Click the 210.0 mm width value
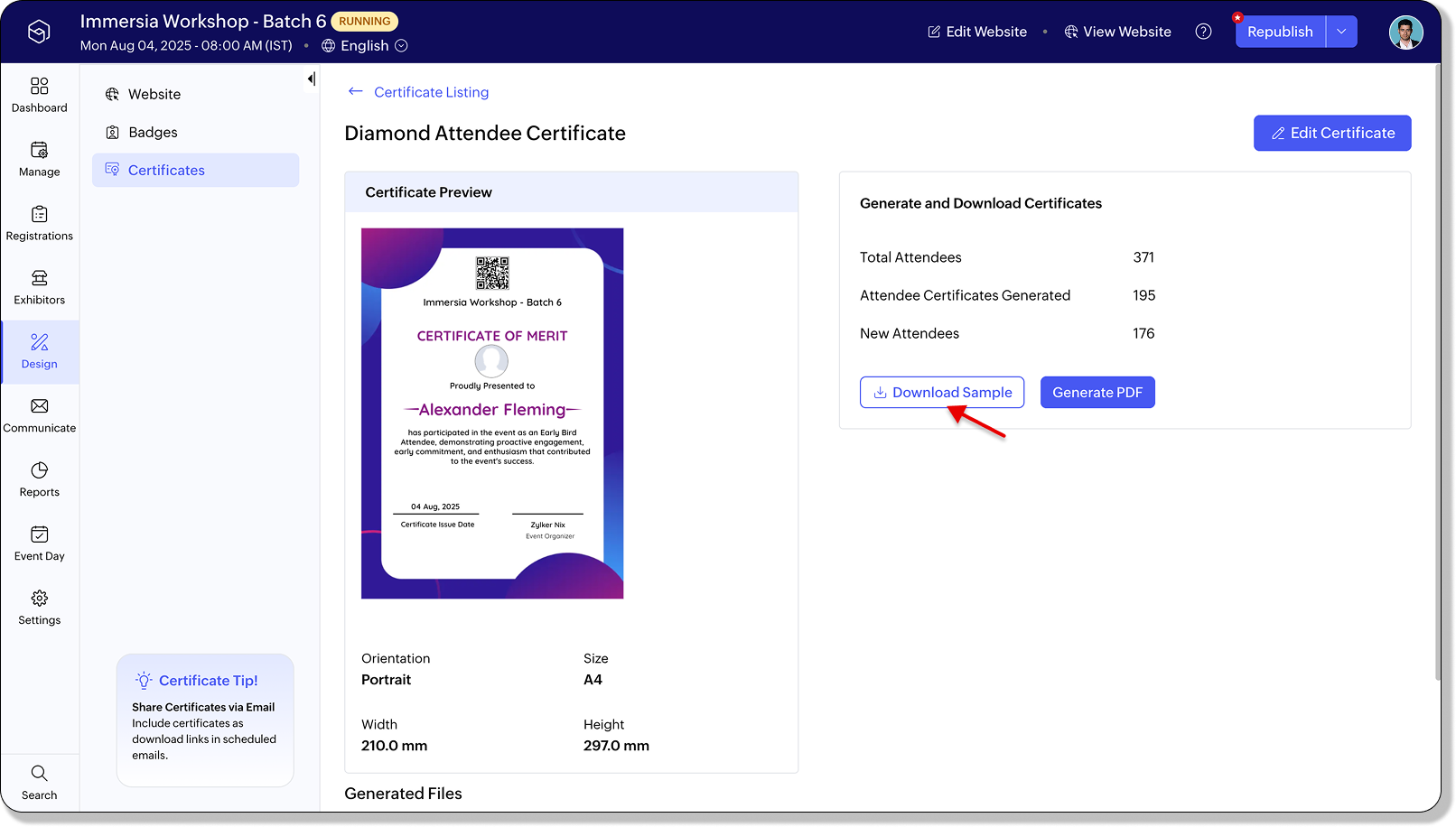This screenshot has height=827, width=1456. 395,746
